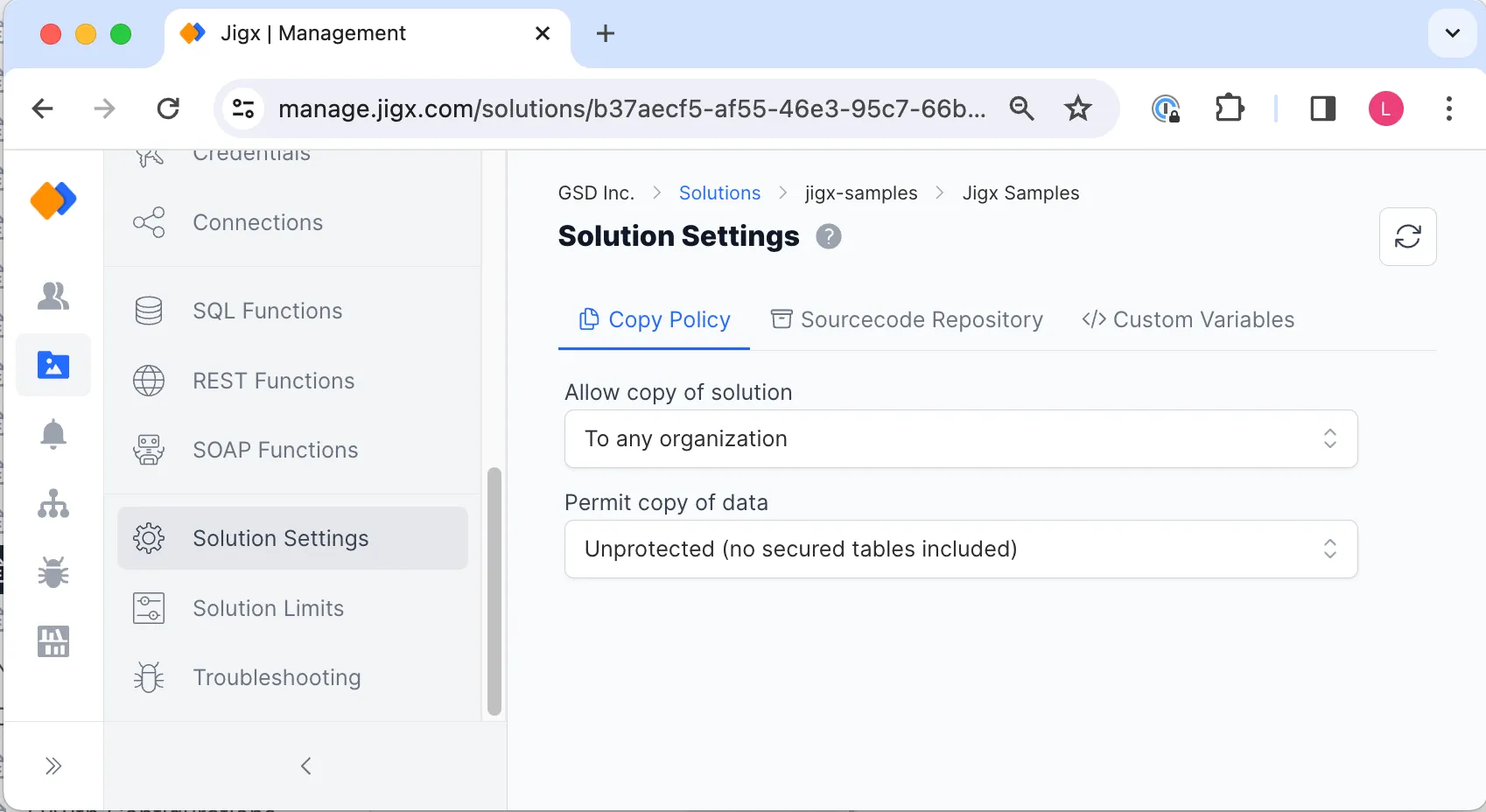Click the Troubleshooting bug icon
This screenshot has height=812, width=1486.
pyautogui.click(x=149, y=677)
